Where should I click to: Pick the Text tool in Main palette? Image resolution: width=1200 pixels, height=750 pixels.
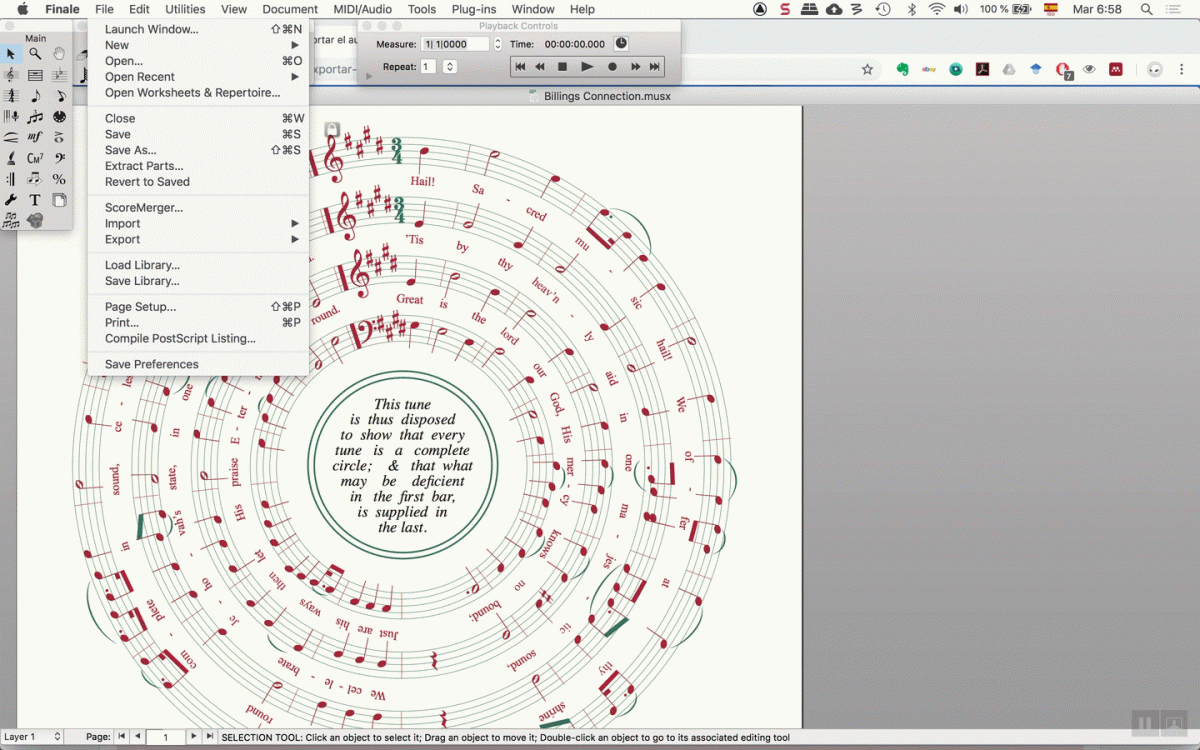[x=35, y=200]
